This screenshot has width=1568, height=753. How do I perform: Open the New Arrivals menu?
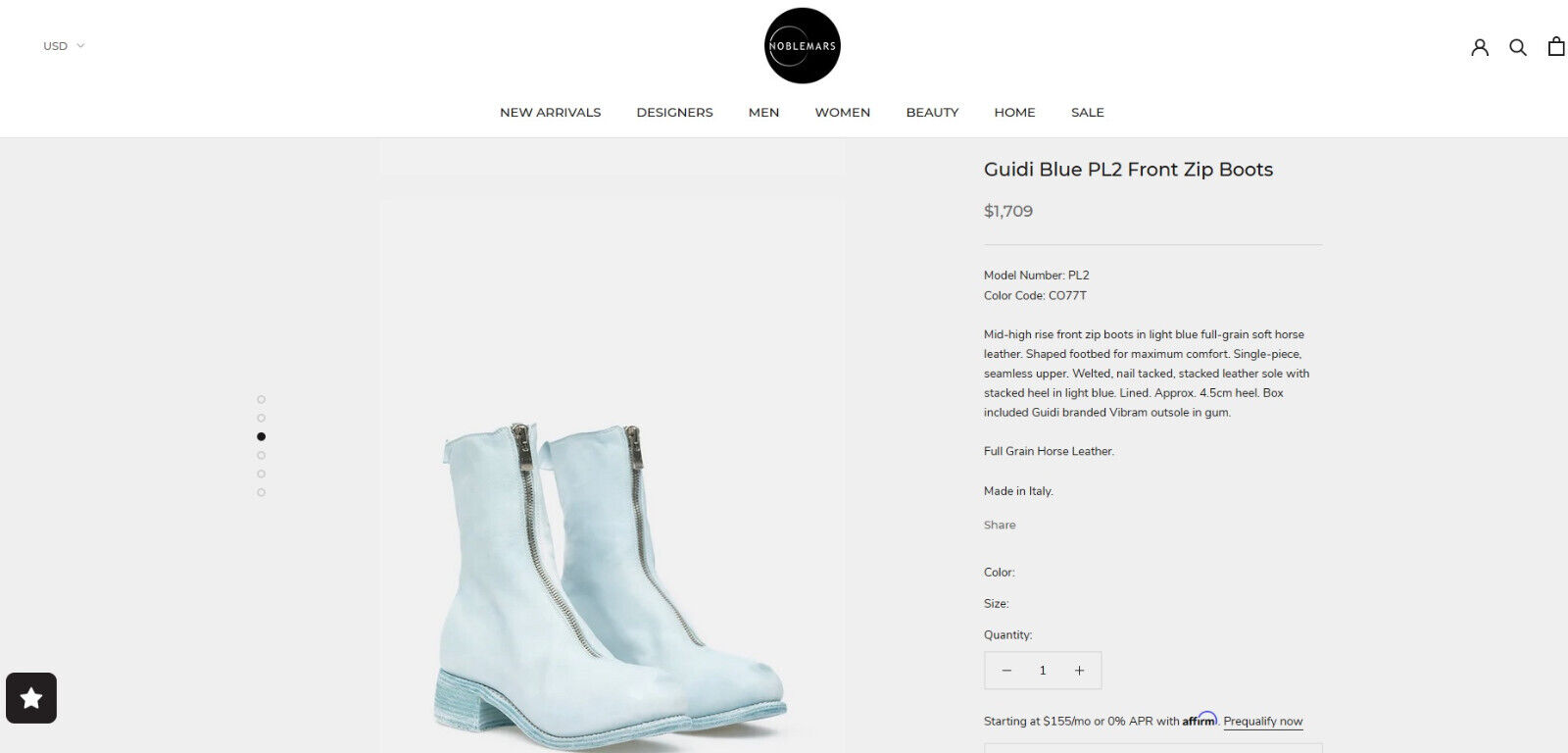coord(550,113)
